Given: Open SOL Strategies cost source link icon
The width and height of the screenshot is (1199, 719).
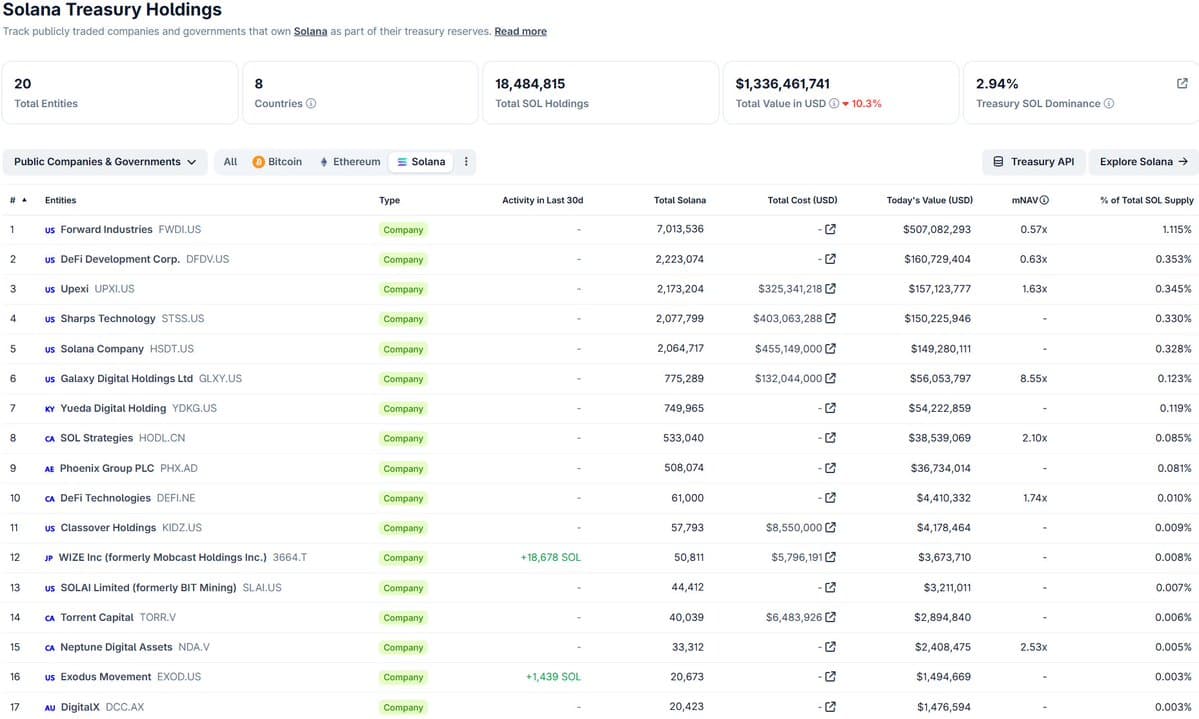Looking at the screenshot, I should click(830, 438).
